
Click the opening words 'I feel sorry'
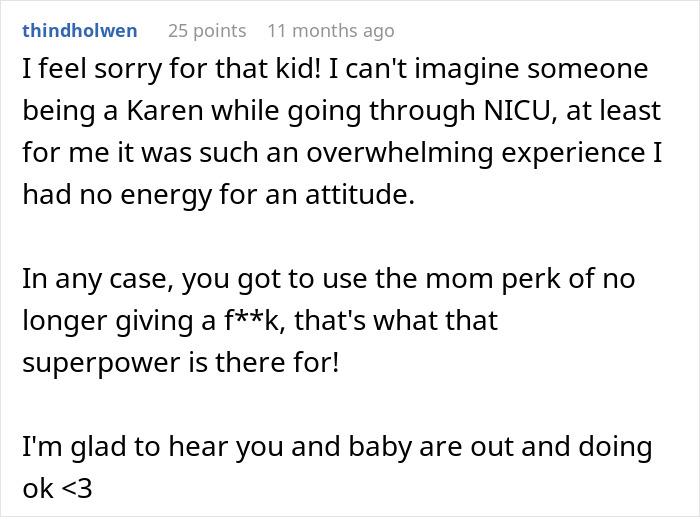click(92, 69)
